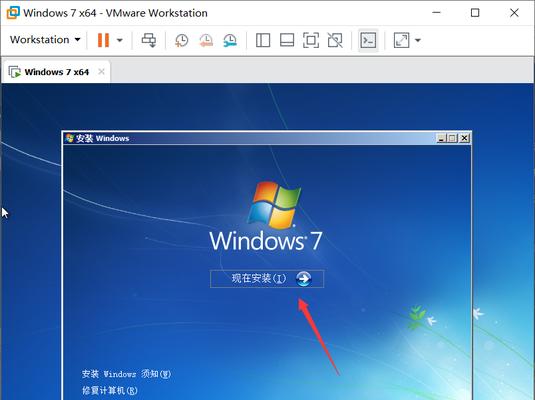Open the console view icon
Screen dimensions: 535x400
coord(368,40)
